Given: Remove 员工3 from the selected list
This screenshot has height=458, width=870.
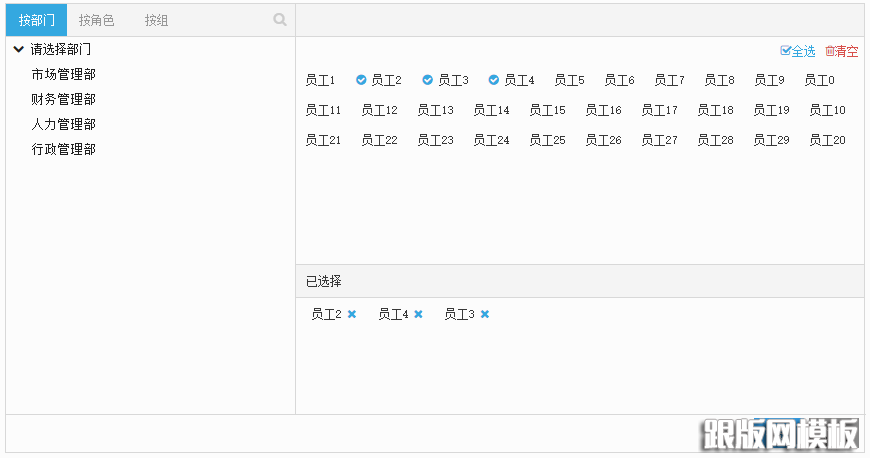Looking at the screenshot, I should (x=485, y=314).
